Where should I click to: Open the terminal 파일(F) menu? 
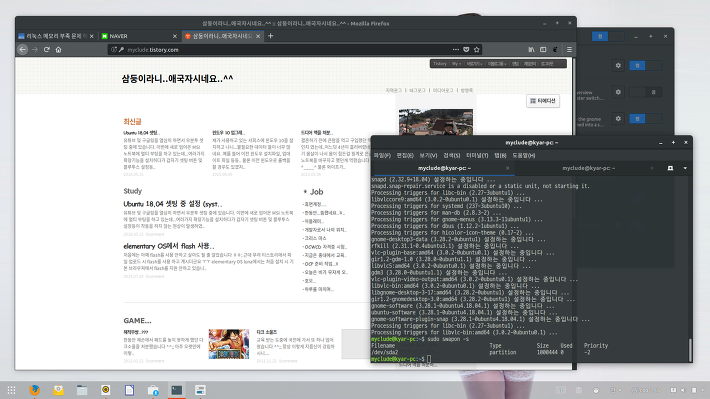(x=382, y=155)
